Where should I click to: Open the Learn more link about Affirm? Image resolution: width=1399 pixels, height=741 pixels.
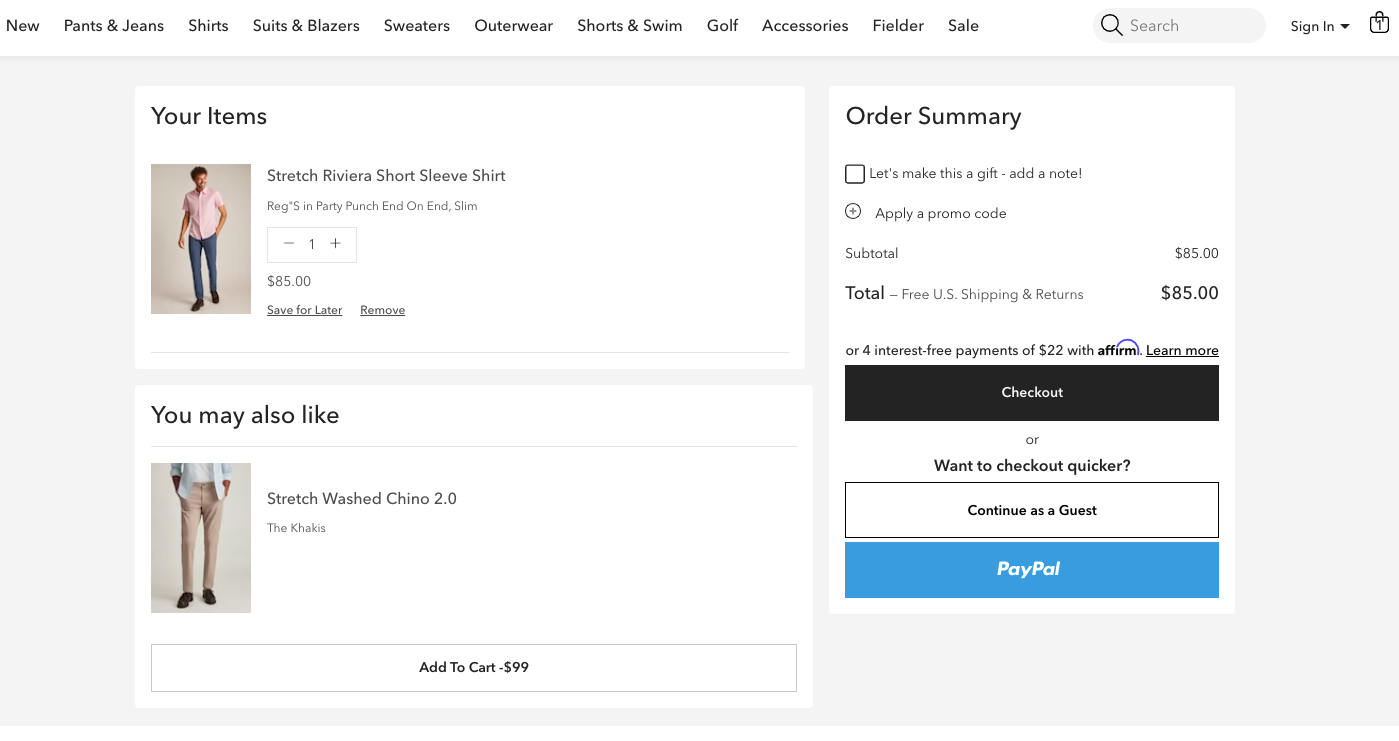point(1182,350)
